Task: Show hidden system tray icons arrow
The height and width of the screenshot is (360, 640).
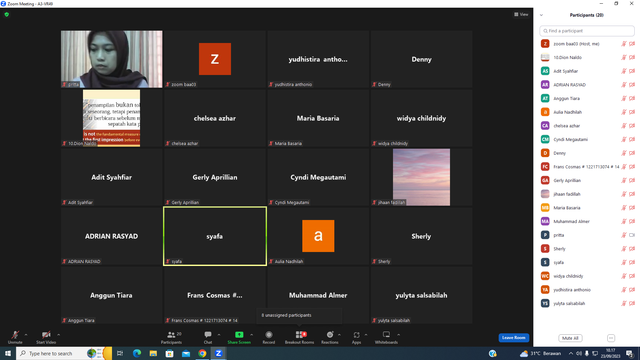Action: [x=571, y=353]
